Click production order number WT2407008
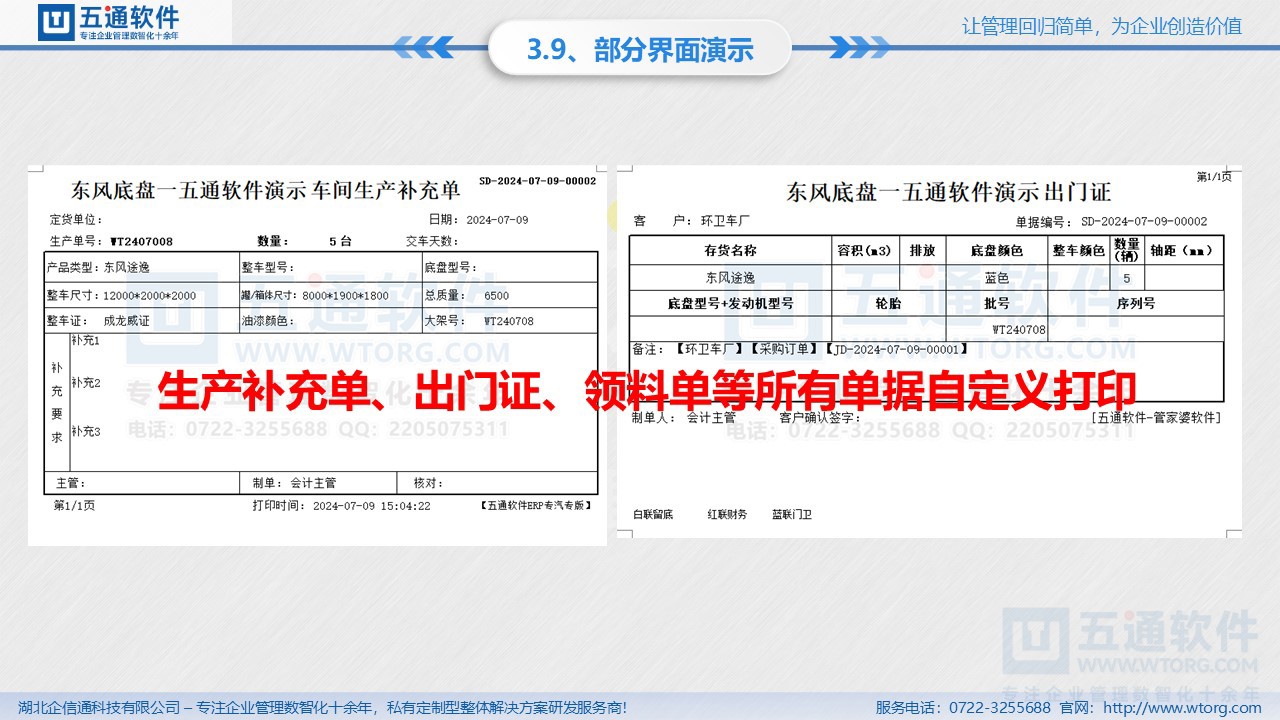 [x=141, y=241]
